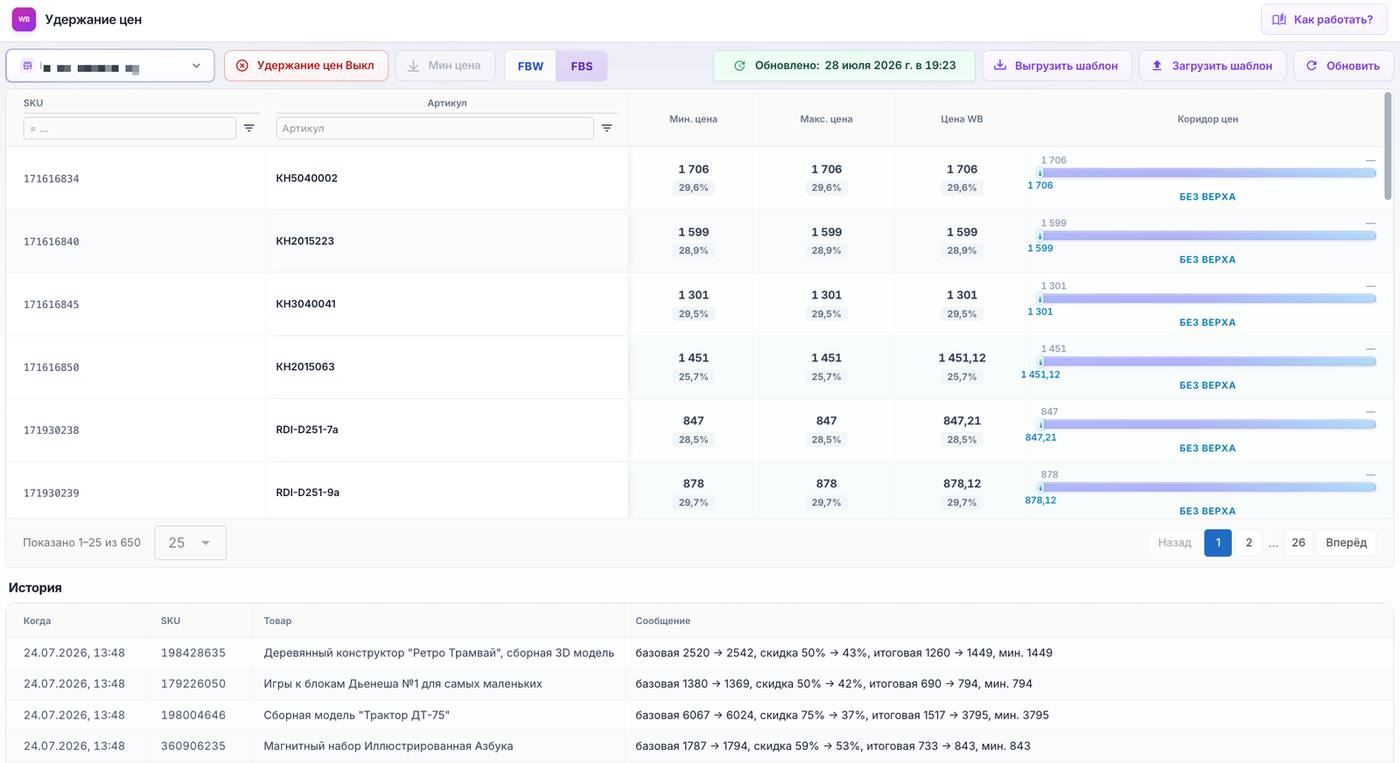Click the Цена WB column header

[962, 119]
